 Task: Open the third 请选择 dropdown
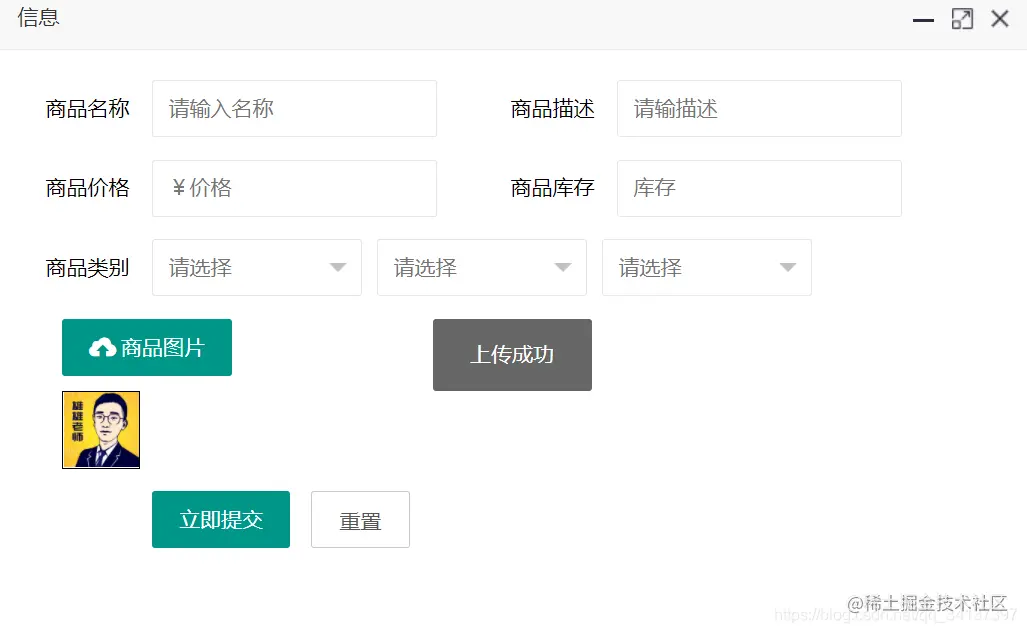(x=706, y=267)
